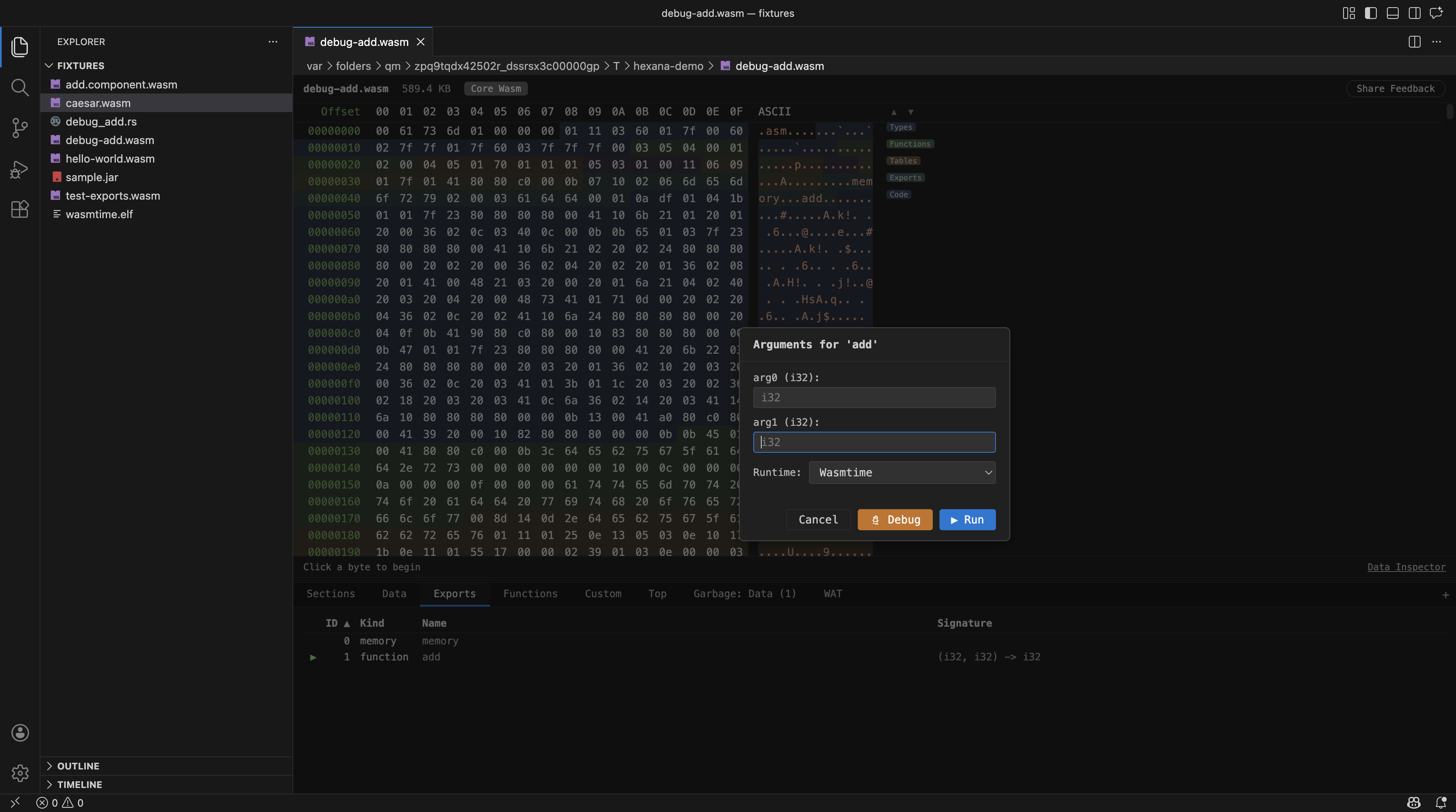The width and height of the screenshot is (1456, 812).
Task: Close the debug-add.wasm tab
Action: pyautogui.click(x=420, y=42)
